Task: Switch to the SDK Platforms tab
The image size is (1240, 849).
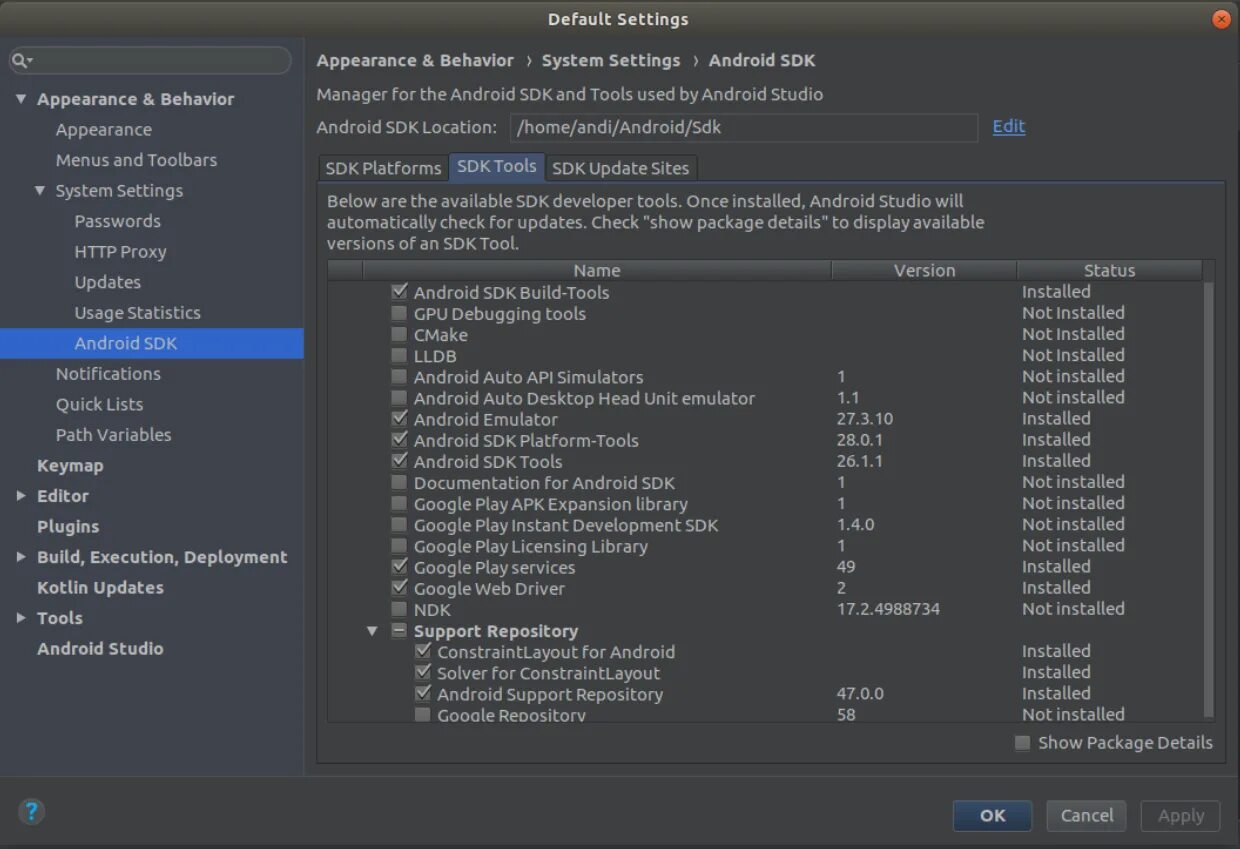Action: (x=383, y=168)
